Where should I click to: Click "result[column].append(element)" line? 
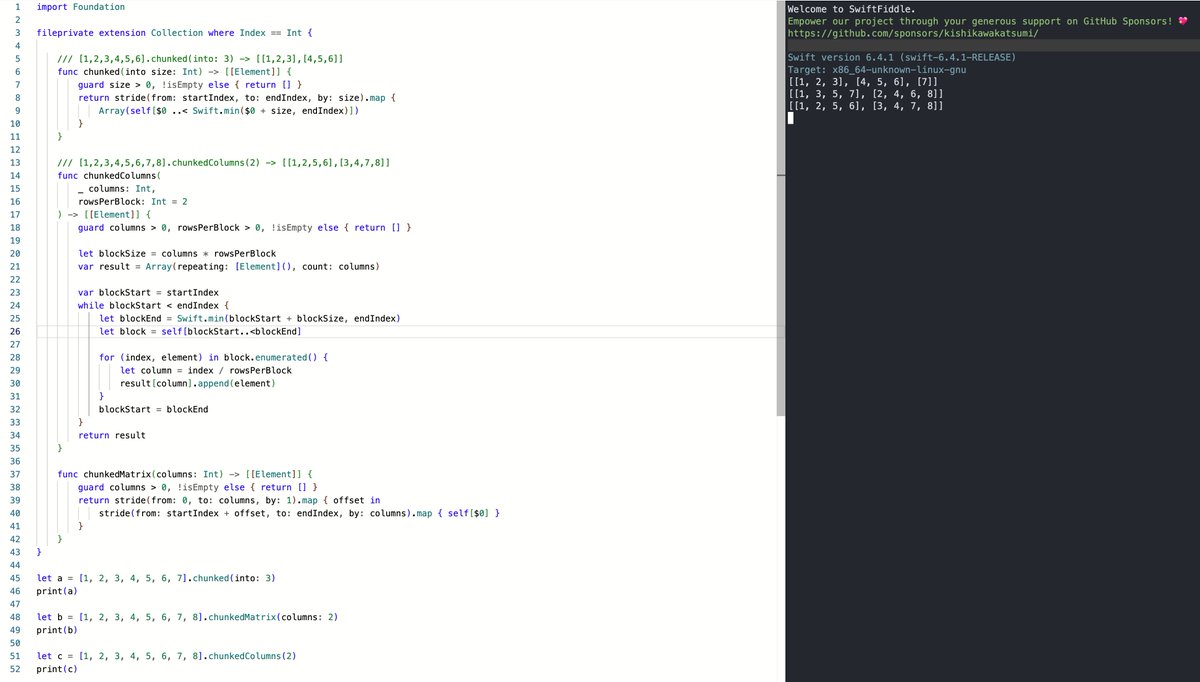(x=197, y=384)
